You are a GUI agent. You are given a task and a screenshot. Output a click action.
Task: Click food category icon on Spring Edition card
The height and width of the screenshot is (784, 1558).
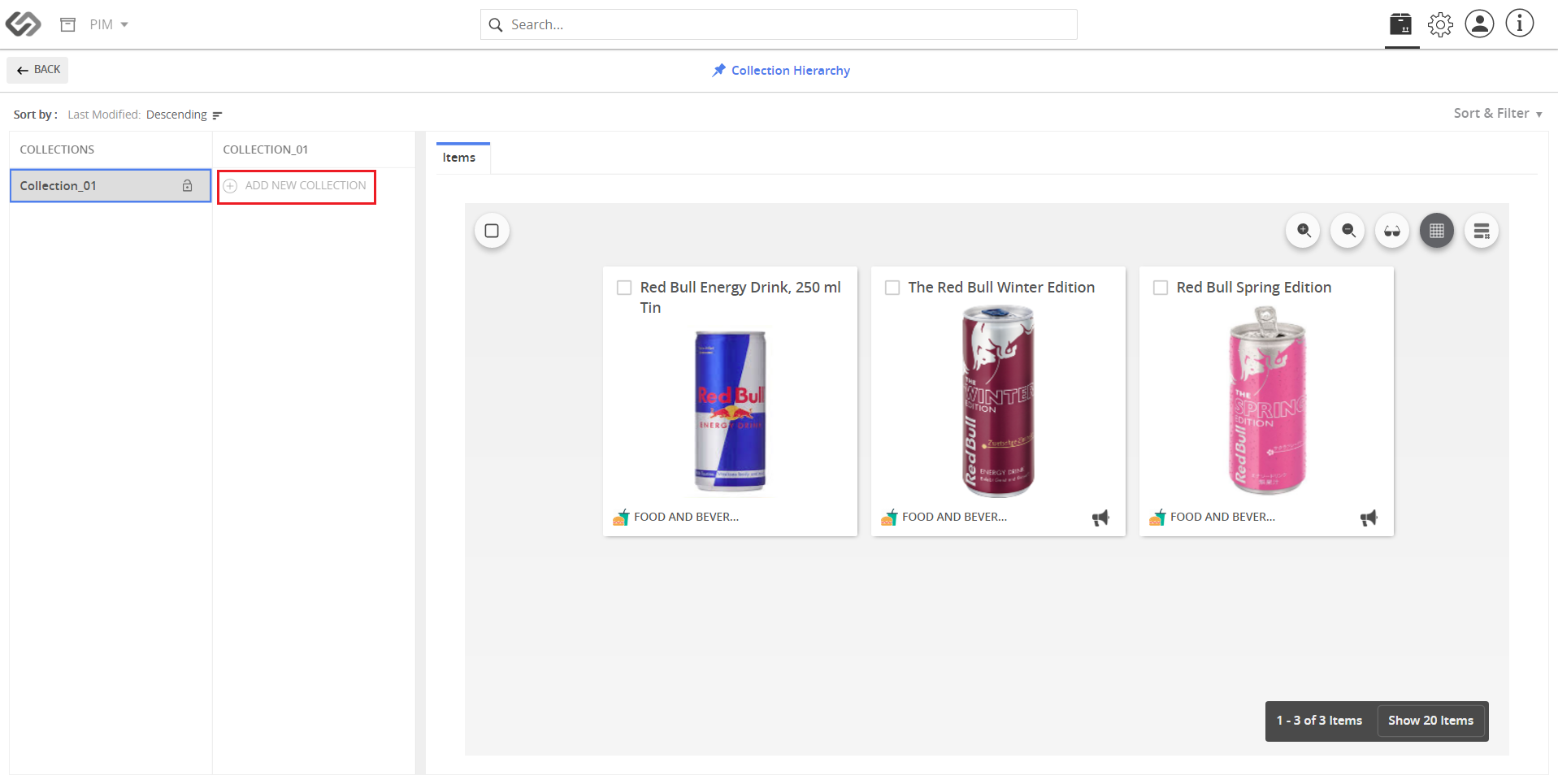coord(1157,518)
